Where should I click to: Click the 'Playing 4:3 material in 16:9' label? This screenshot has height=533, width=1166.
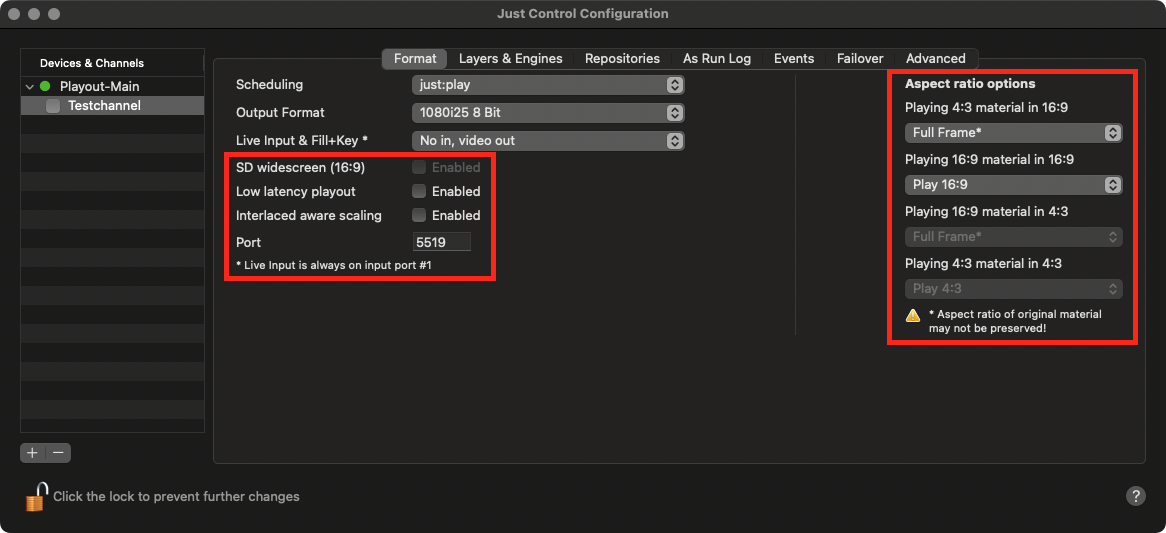coord(987,108)
